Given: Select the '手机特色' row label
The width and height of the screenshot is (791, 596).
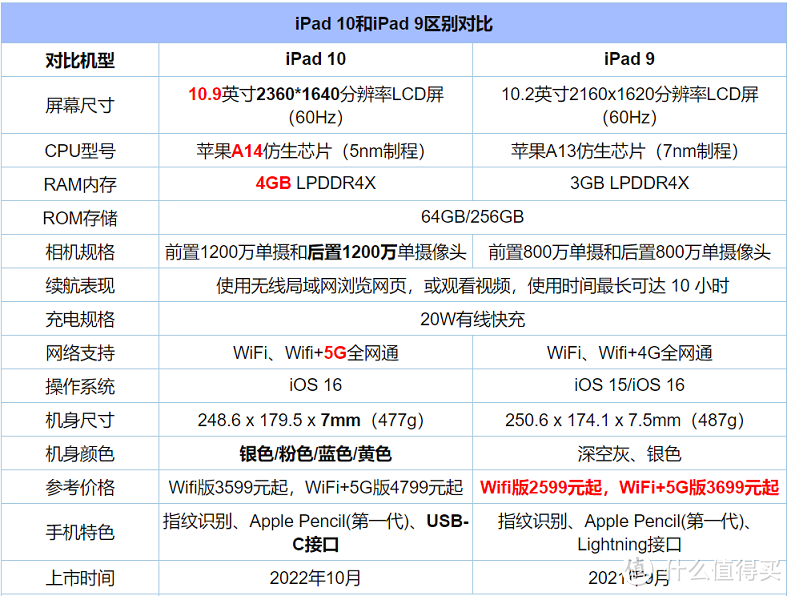Looking at the screenshot, I should [x=80, y=532].
